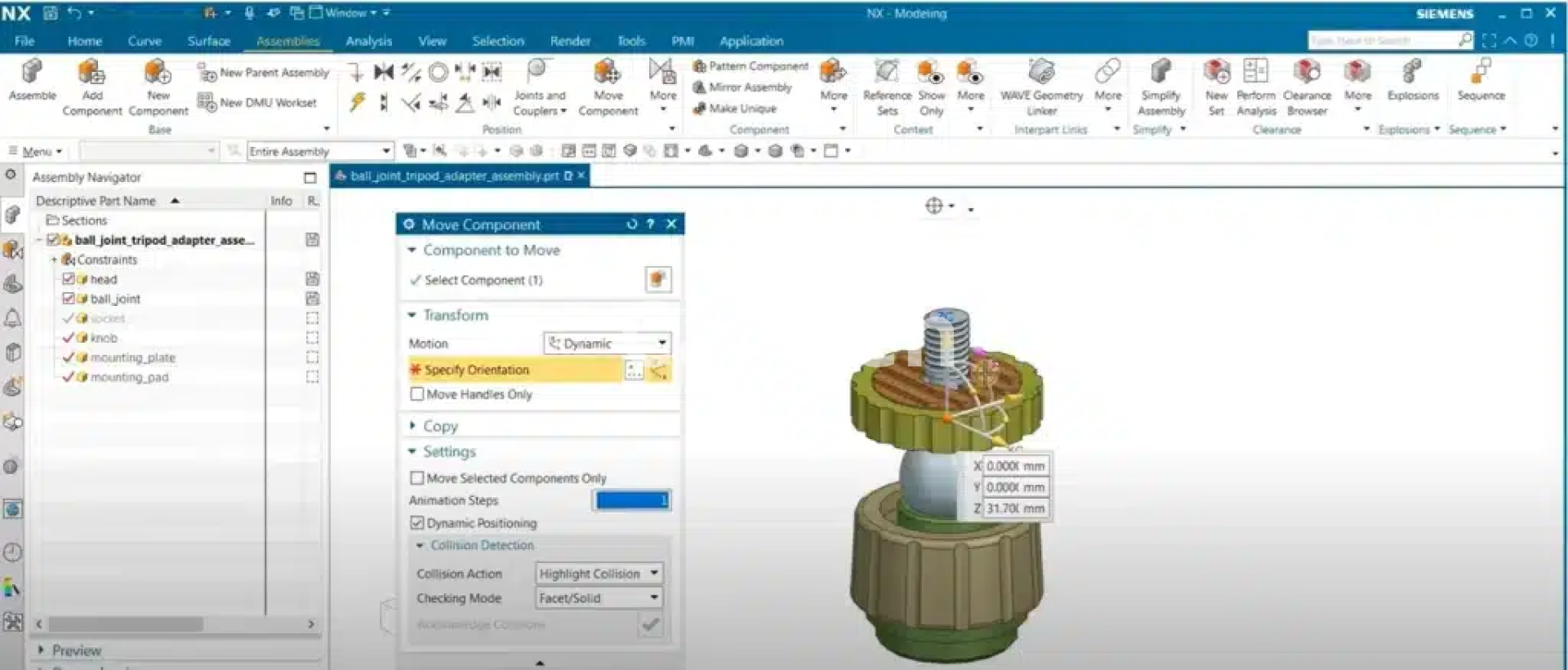Viewport: 1568px width, 670px height.
Task: Open the Move Component tool in the ribbon
Action: click(608, 73)
